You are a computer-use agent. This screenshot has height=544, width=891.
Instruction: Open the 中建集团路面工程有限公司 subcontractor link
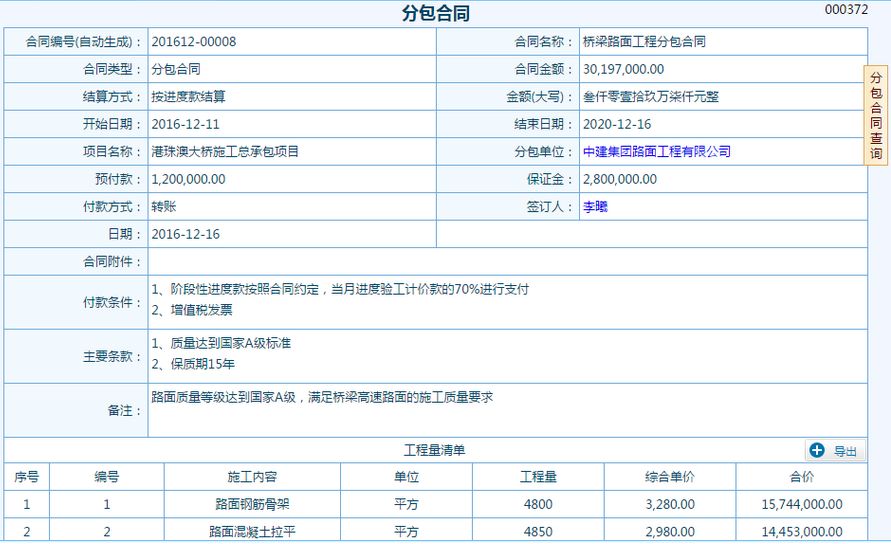point(656,152)
